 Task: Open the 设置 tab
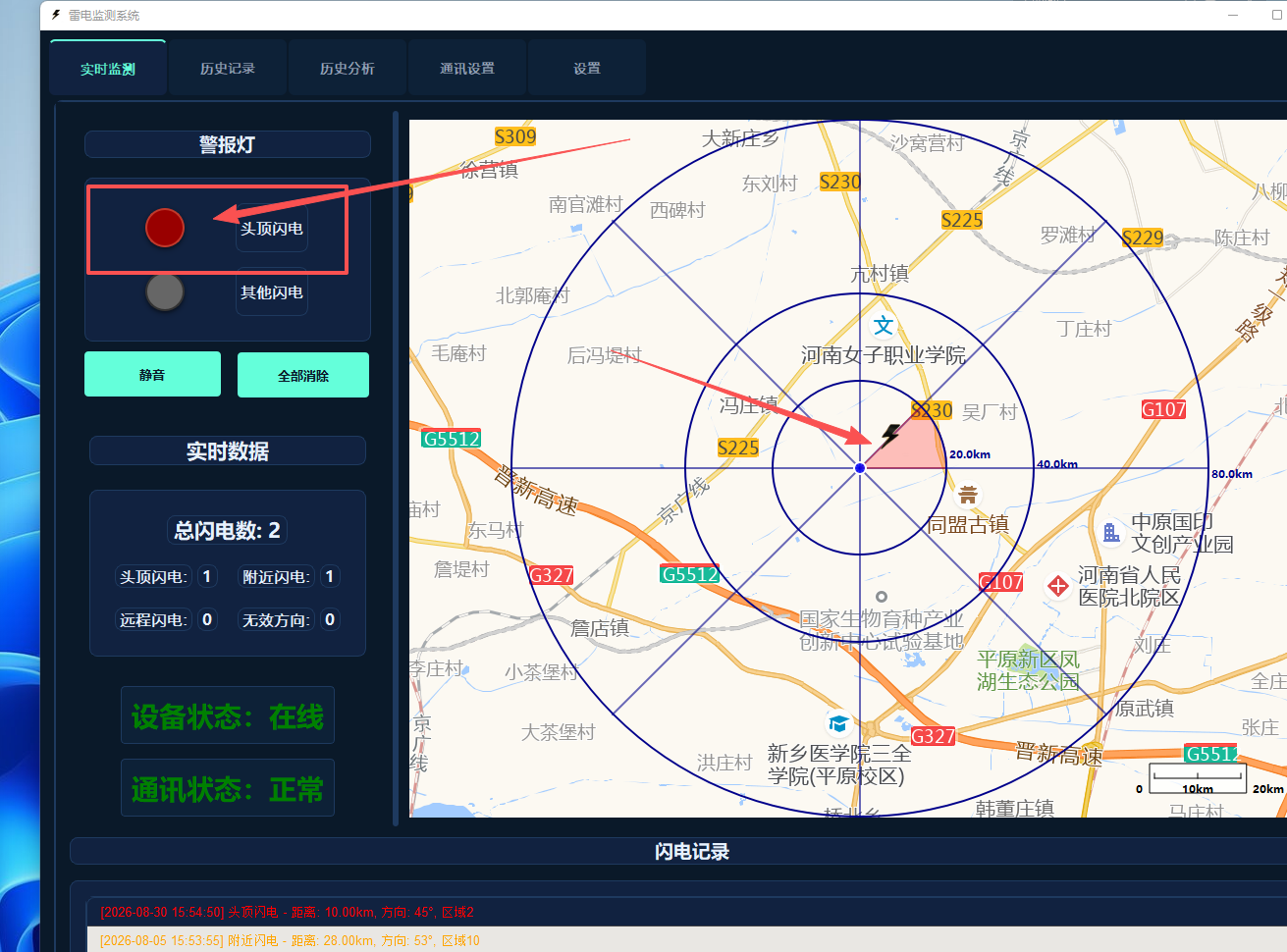587,69
